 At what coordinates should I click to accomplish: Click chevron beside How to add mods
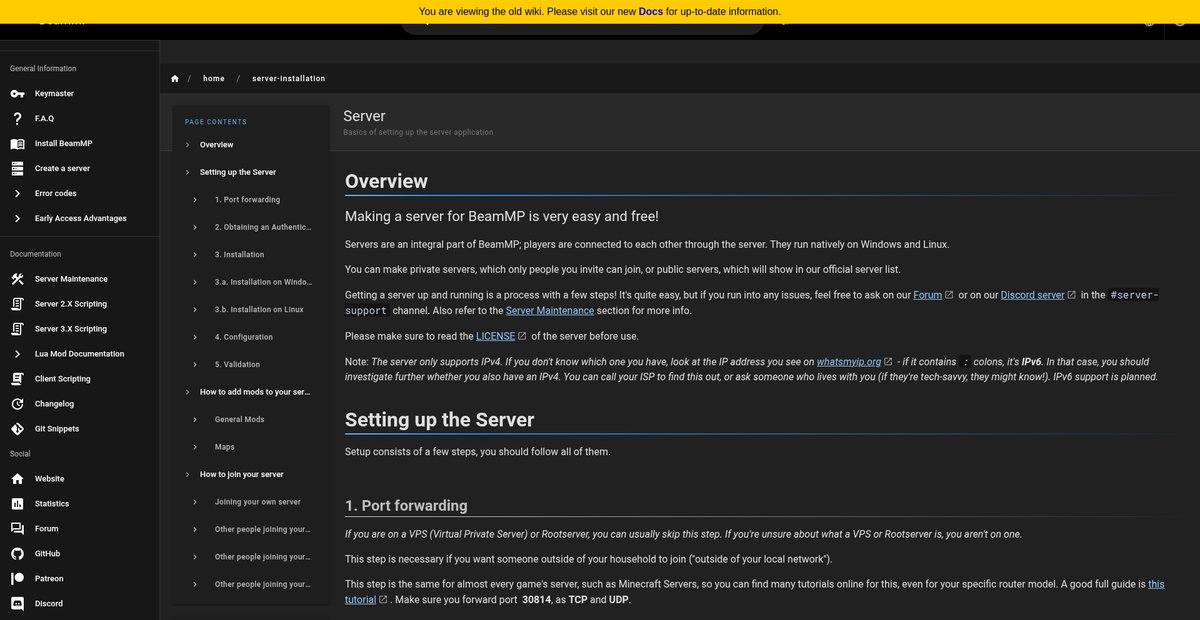[187, 392]
